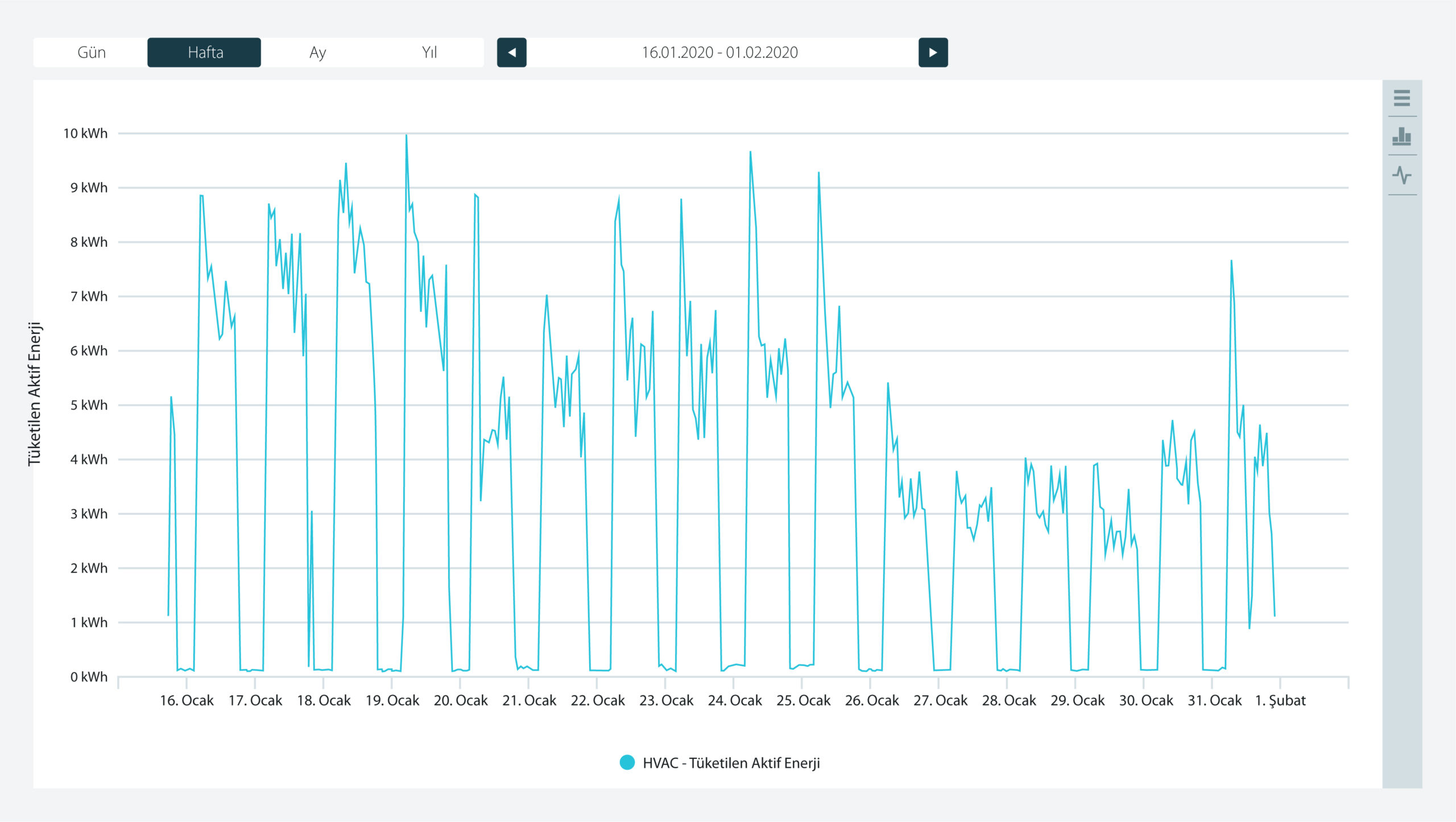Click the 26. Ocak date label
1456x822 pixels.
872,700
